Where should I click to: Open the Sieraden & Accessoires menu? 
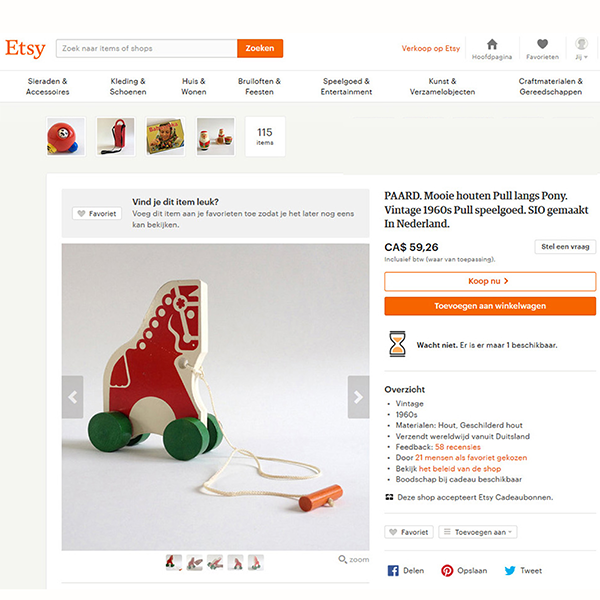tap(48, 87)
